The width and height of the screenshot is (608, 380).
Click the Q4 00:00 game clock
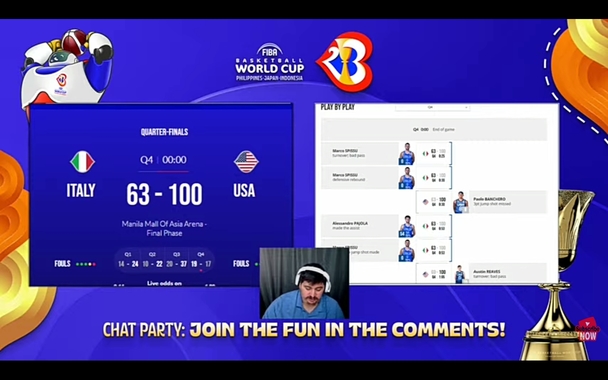164,160
